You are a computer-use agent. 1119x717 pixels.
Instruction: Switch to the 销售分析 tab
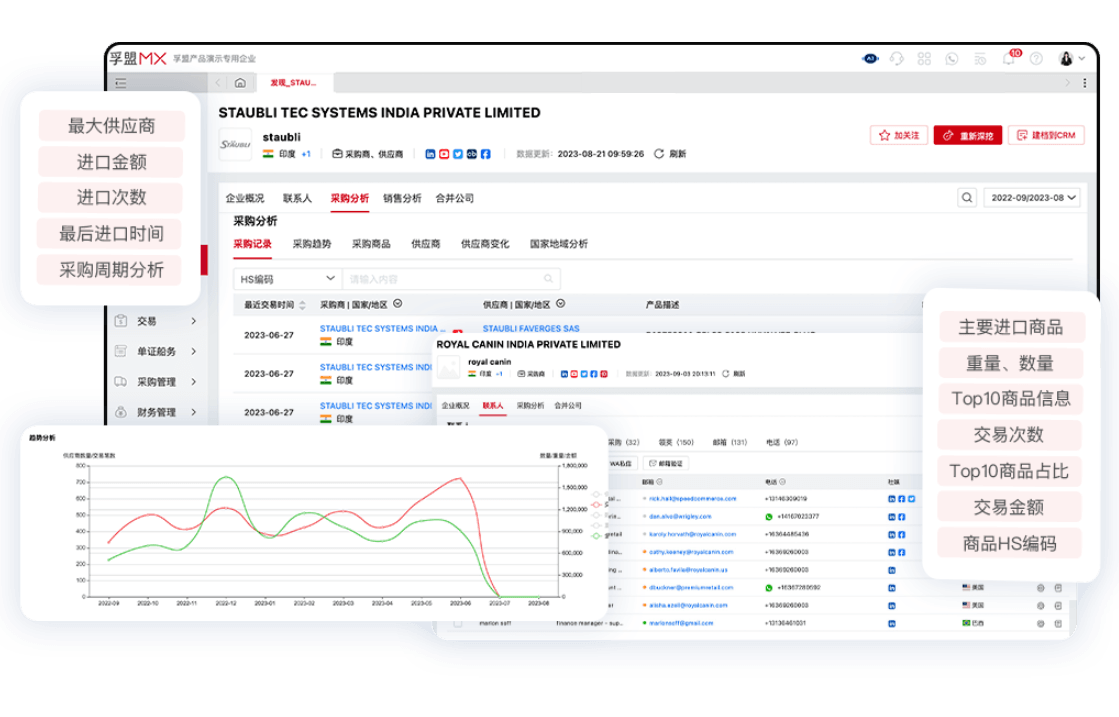coord(402,198)
